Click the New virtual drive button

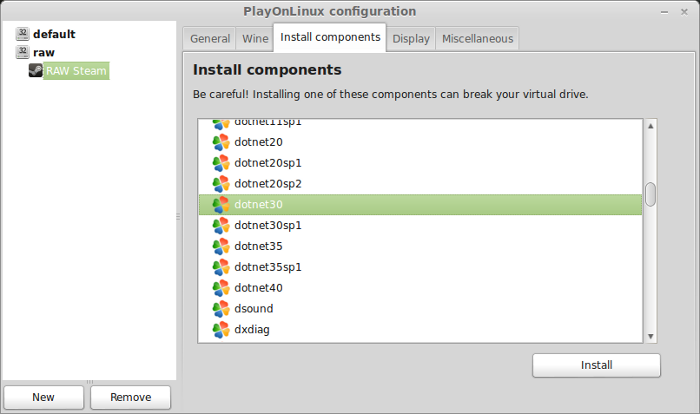point(43,397)
